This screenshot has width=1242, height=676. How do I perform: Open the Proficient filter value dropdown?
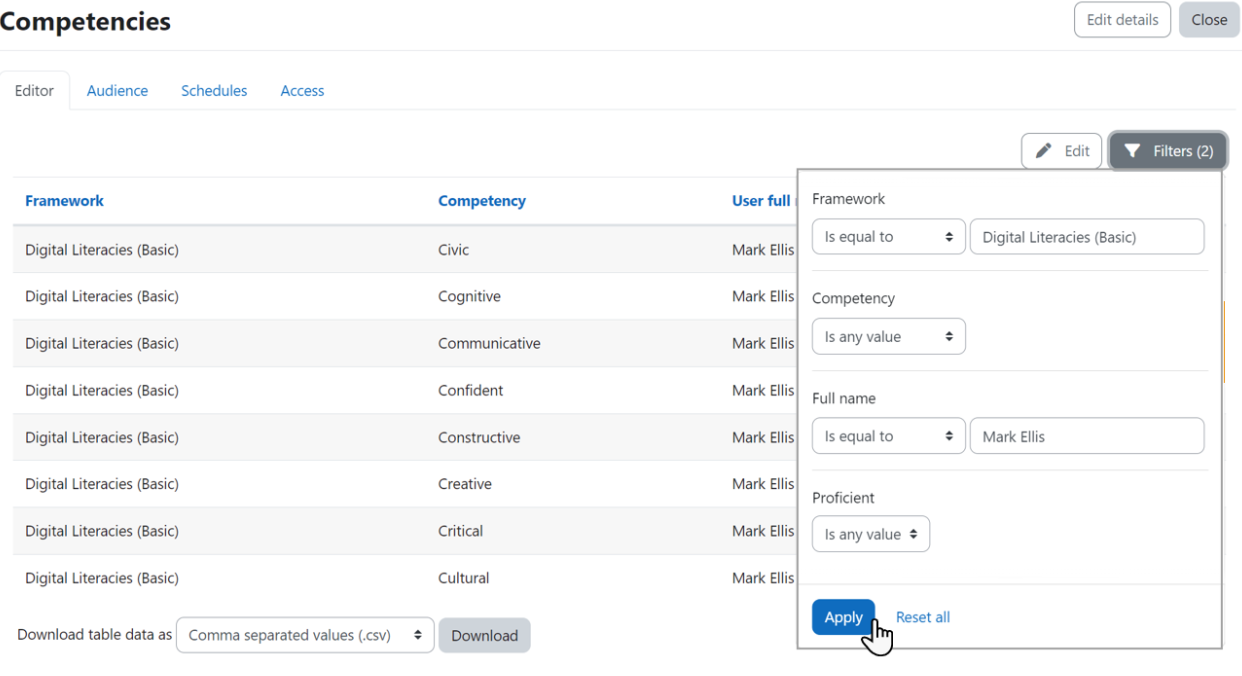870,534
